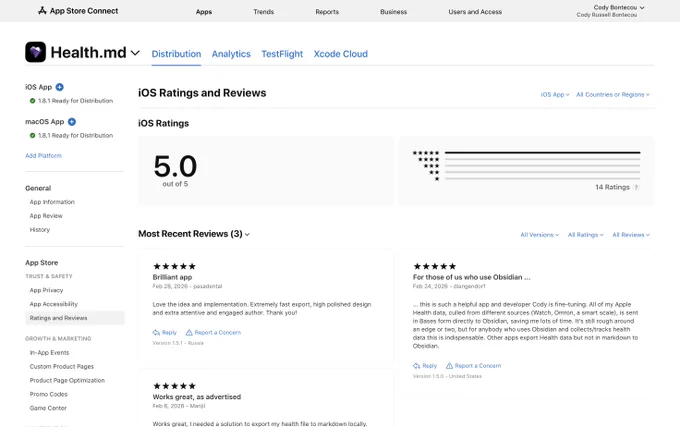680x427 pixels.
Task: Click the 'For those of us who use Obsidian' title
Action: pos(471,277)
